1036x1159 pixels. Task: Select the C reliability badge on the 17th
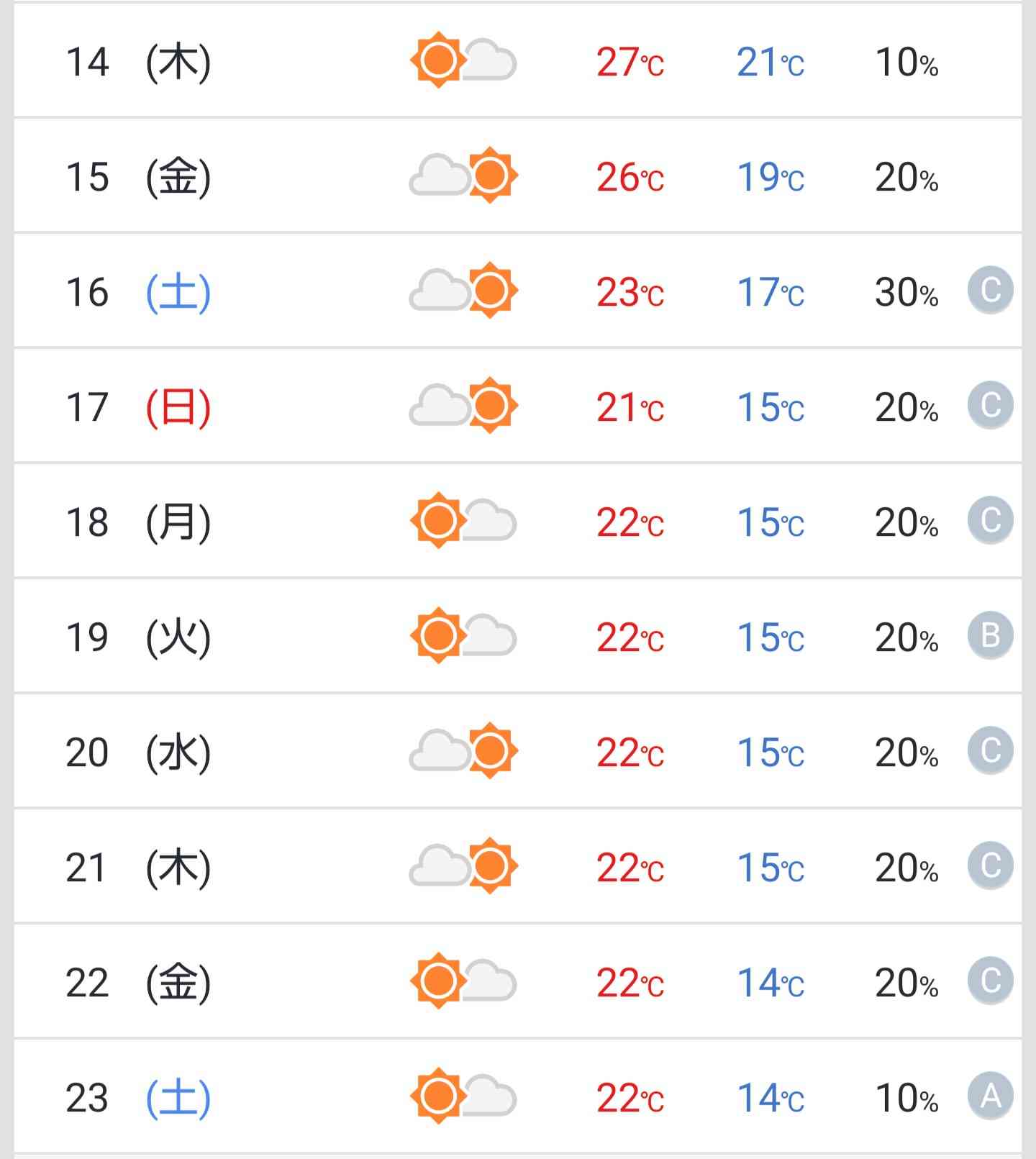pos(991,405)
